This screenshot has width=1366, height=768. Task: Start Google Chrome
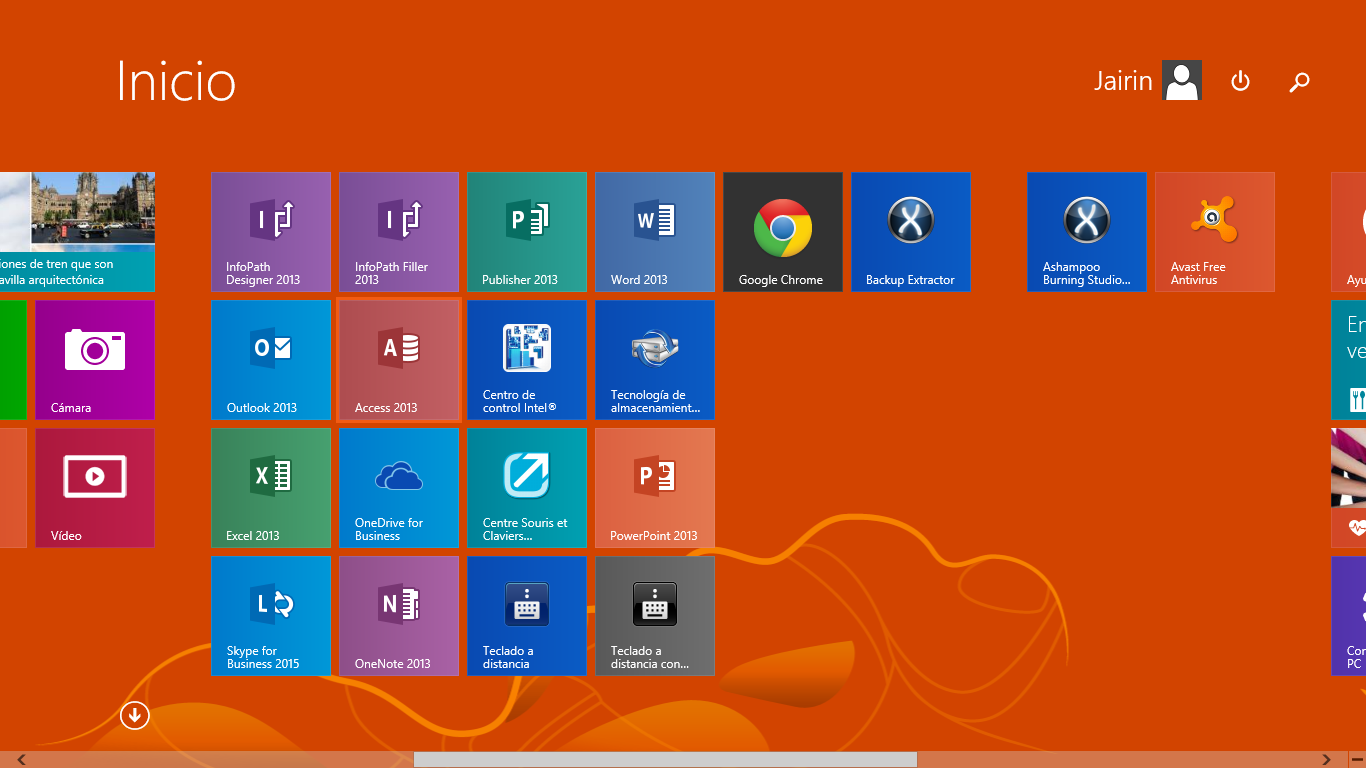(x=783, y=231)
